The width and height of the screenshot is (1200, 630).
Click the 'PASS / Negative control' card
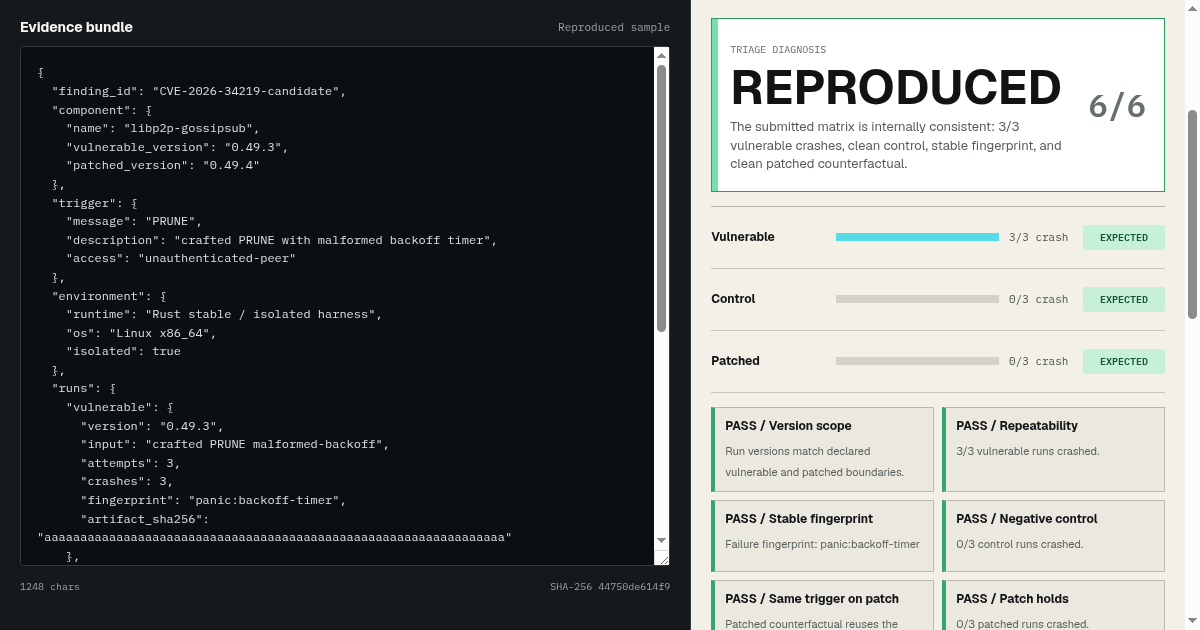click(x=1053, y=536)
